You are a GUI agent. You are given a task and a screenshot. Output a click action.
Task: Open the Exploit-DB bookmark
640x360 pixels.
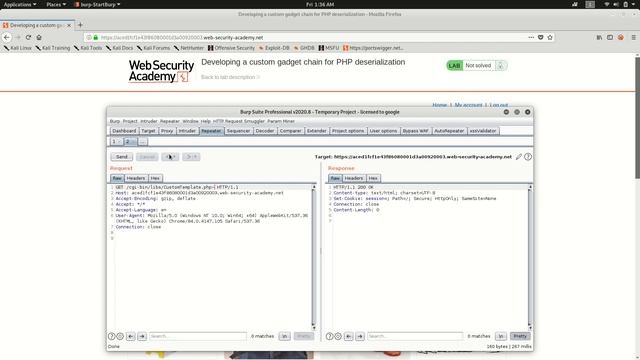(274, 48)
